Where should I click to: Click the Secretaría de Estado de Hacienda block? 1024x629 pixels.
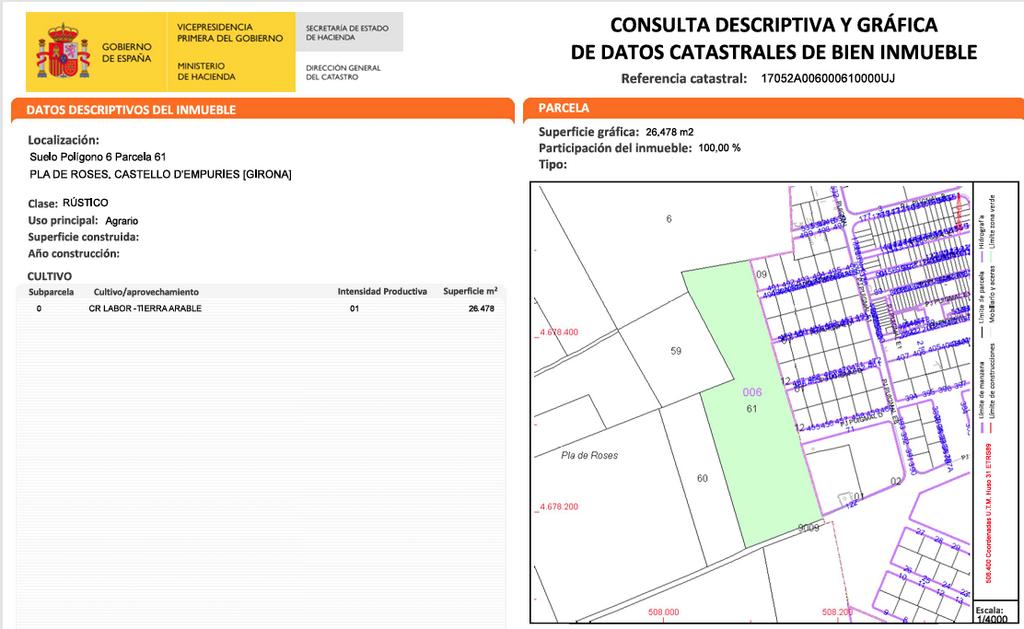coord(346,32)
